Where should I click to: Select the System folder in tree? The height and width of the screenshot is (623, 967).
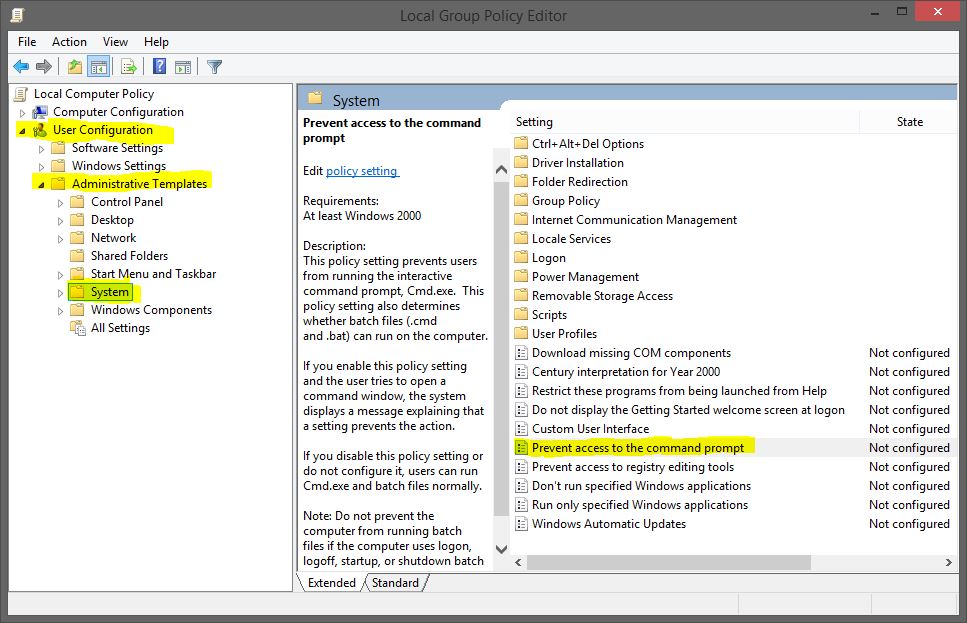pyautogui.click(x=110, y=292)
